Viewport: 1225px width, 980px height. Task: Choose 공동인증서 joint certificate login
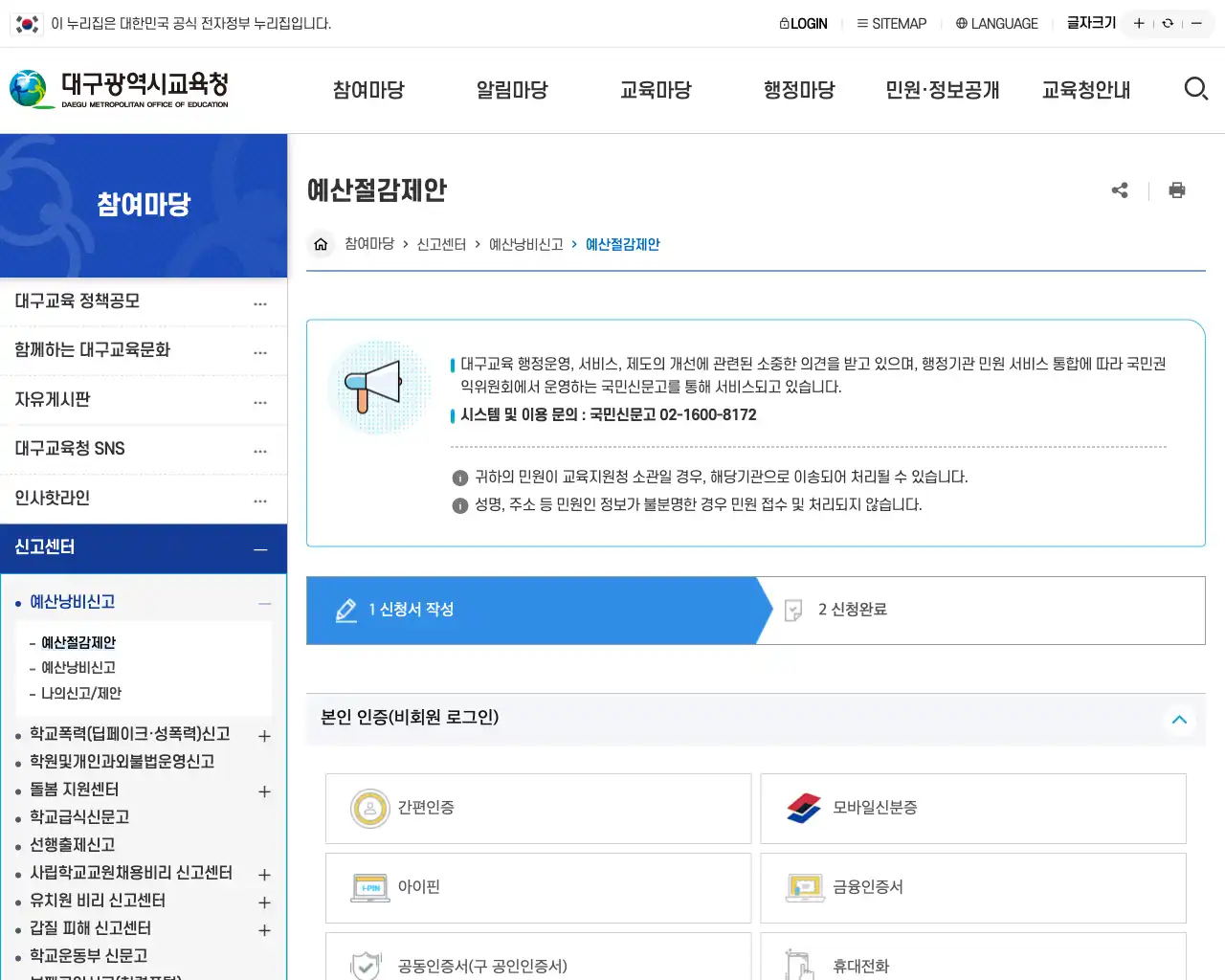pos(538,965)
